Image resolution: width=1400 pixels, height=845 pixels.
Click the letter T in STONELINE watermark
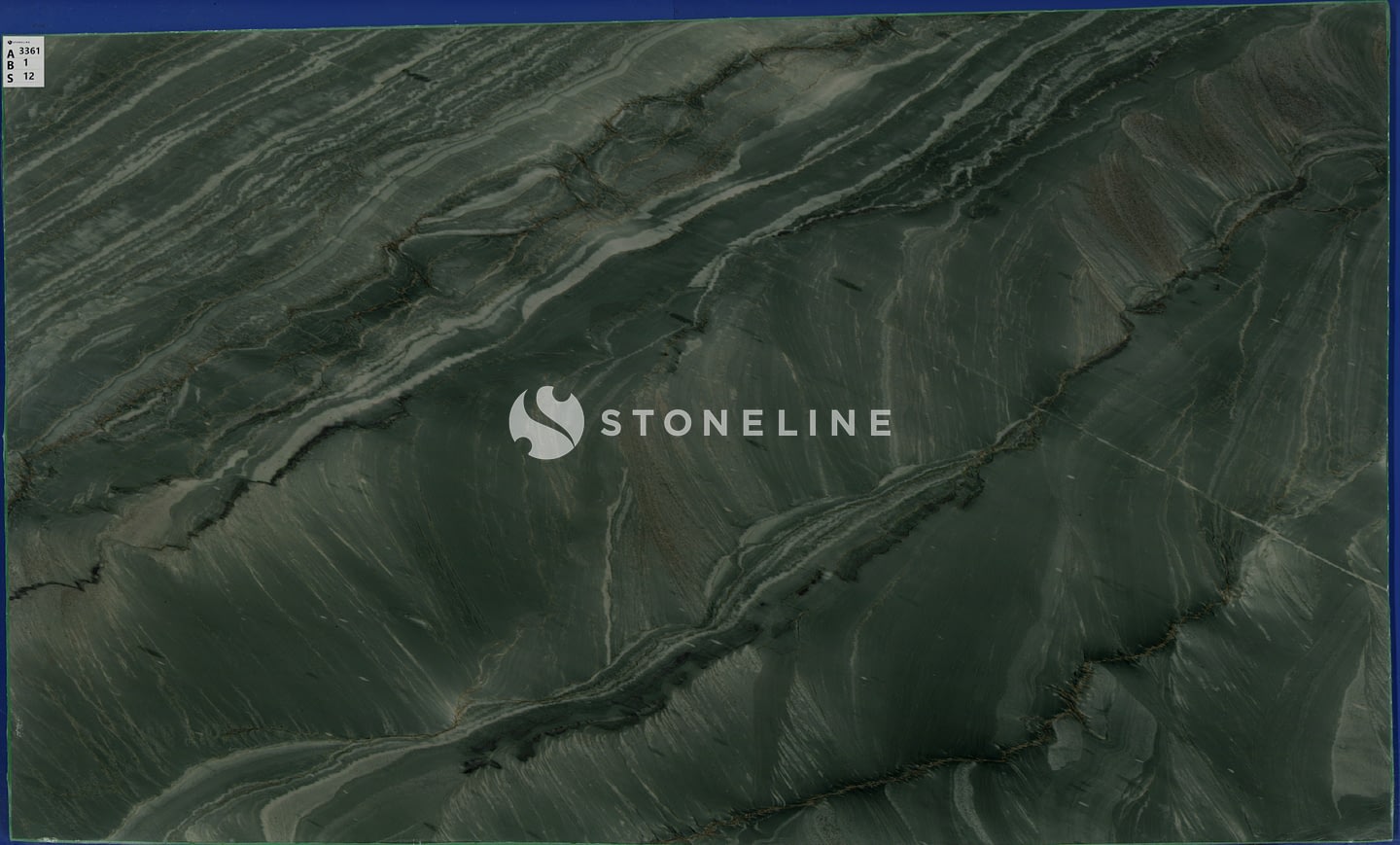(647, 423)
